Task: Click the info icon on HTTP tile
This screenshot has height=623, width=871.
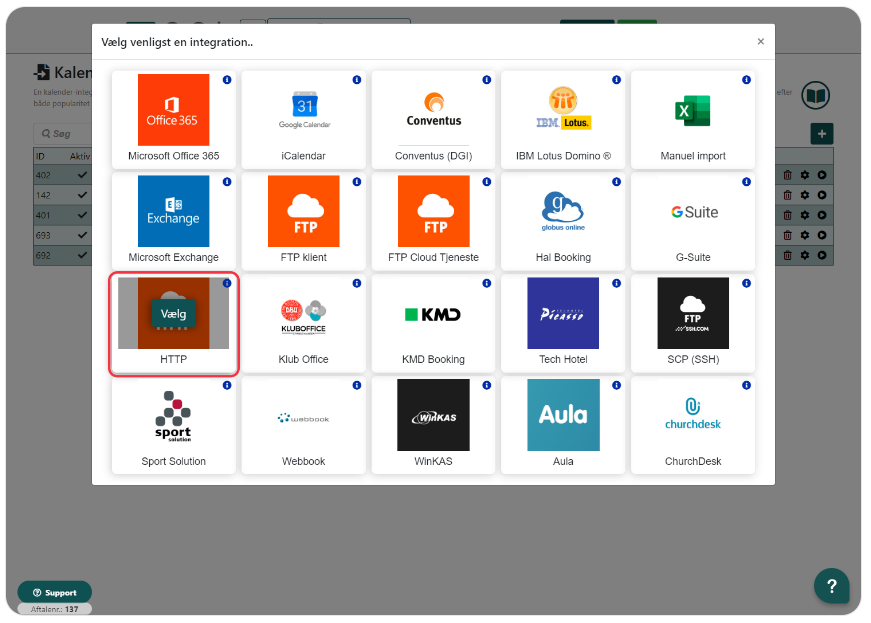Action: 227,283
